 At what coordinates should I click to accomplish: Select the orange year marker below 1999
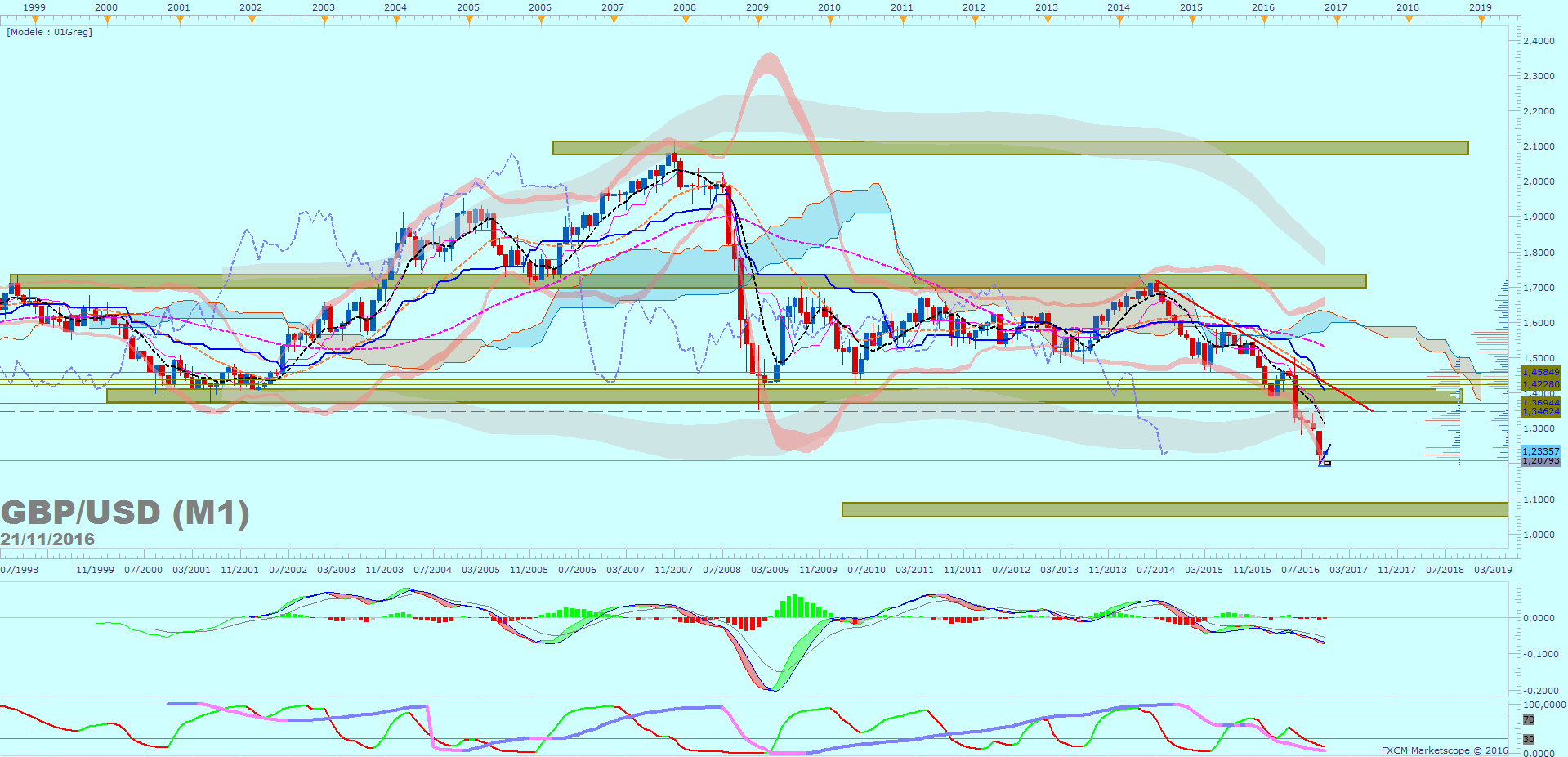coord(35,20)
